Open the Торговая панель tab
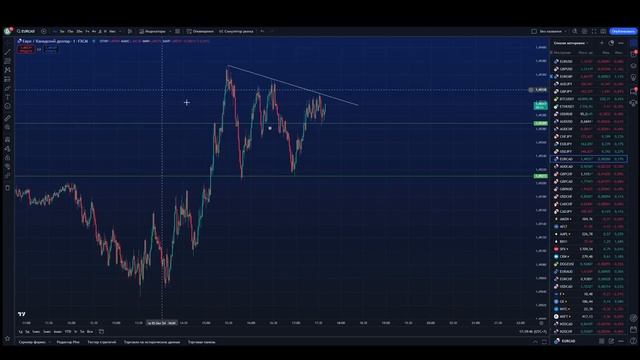640x360 pixels. pyautogui.click(x=202, y=342)
